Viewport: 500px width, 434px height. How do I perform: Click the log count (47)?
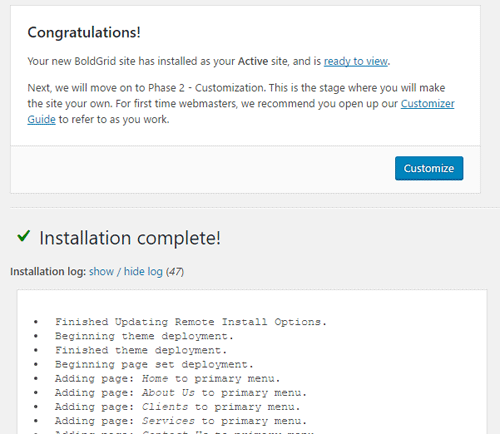pyautogui.click(x=175, y=272)
